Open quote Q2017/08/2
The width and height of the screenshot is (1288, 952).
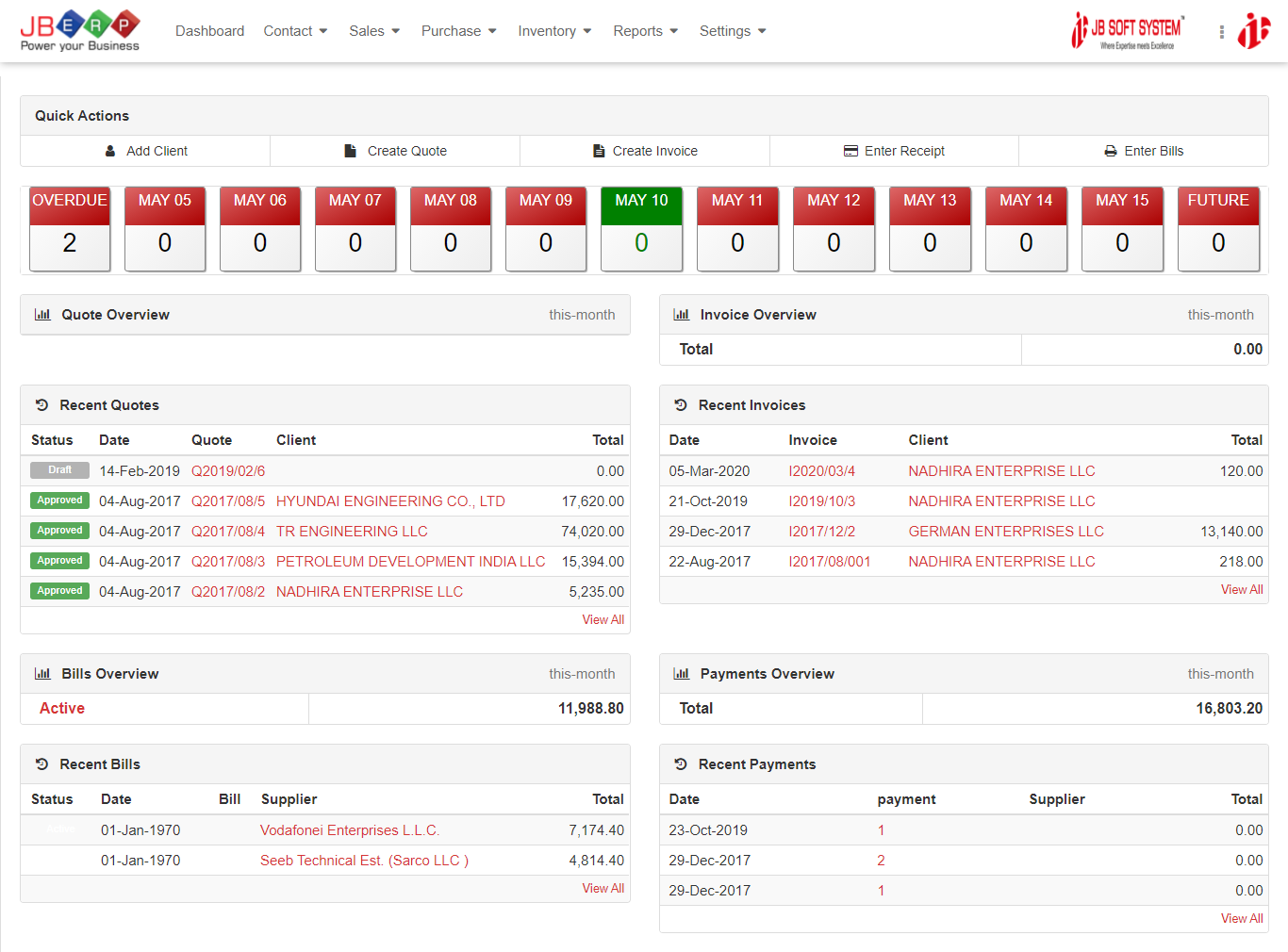(x=228, y=592)
